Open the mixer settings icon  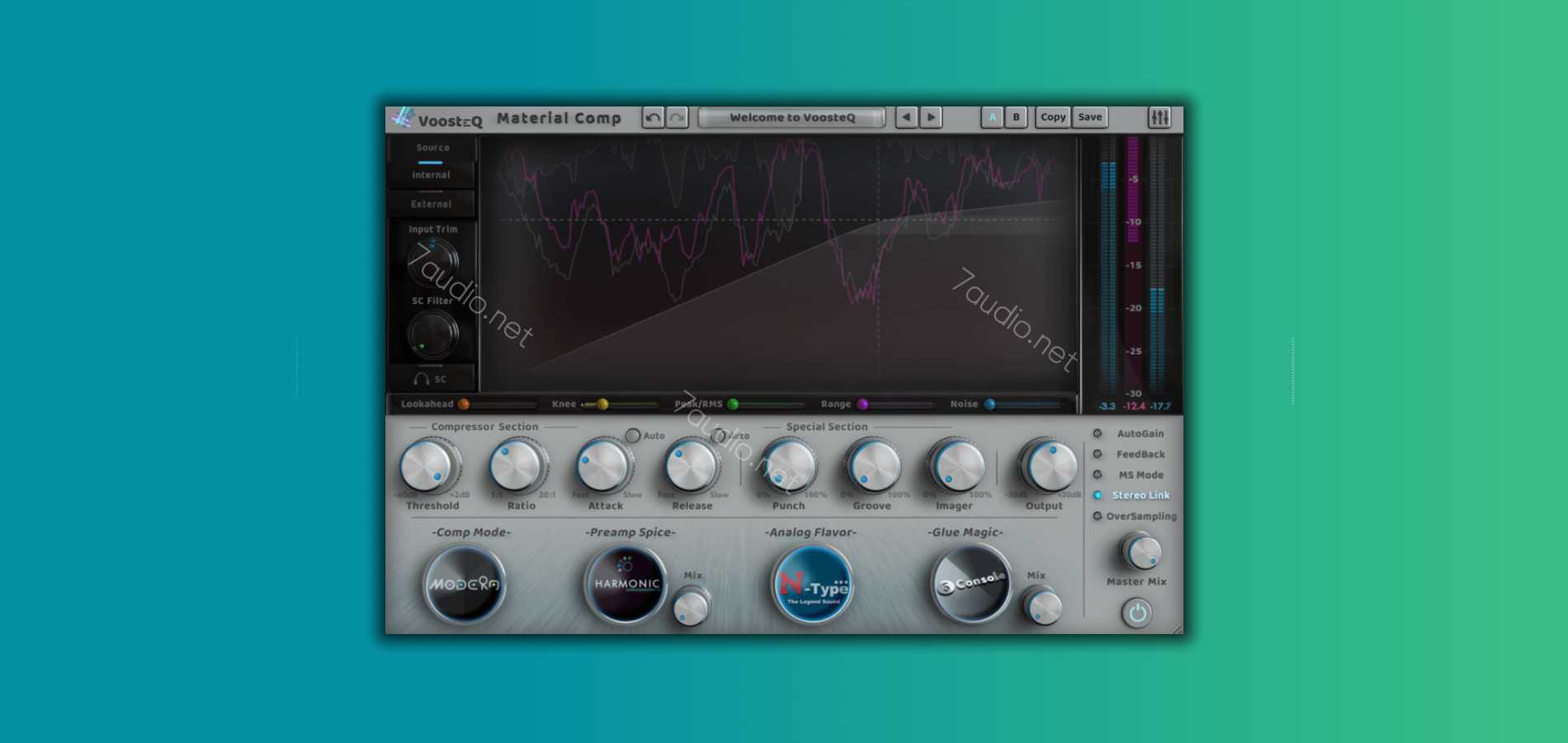(1159, 117)
